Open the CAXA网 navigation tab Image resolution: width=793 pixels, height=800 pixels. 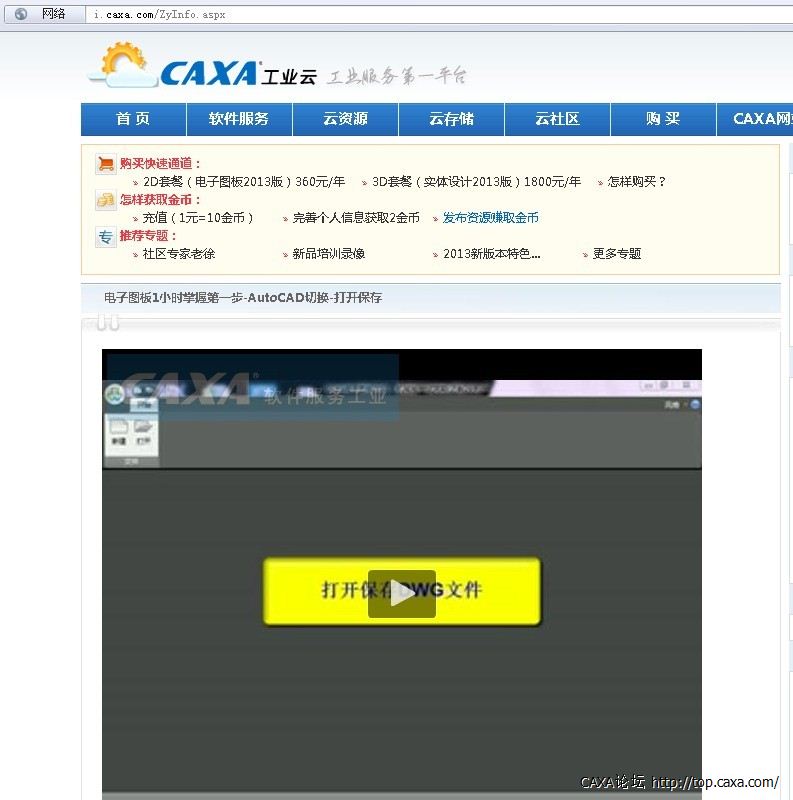coord(755,119)
